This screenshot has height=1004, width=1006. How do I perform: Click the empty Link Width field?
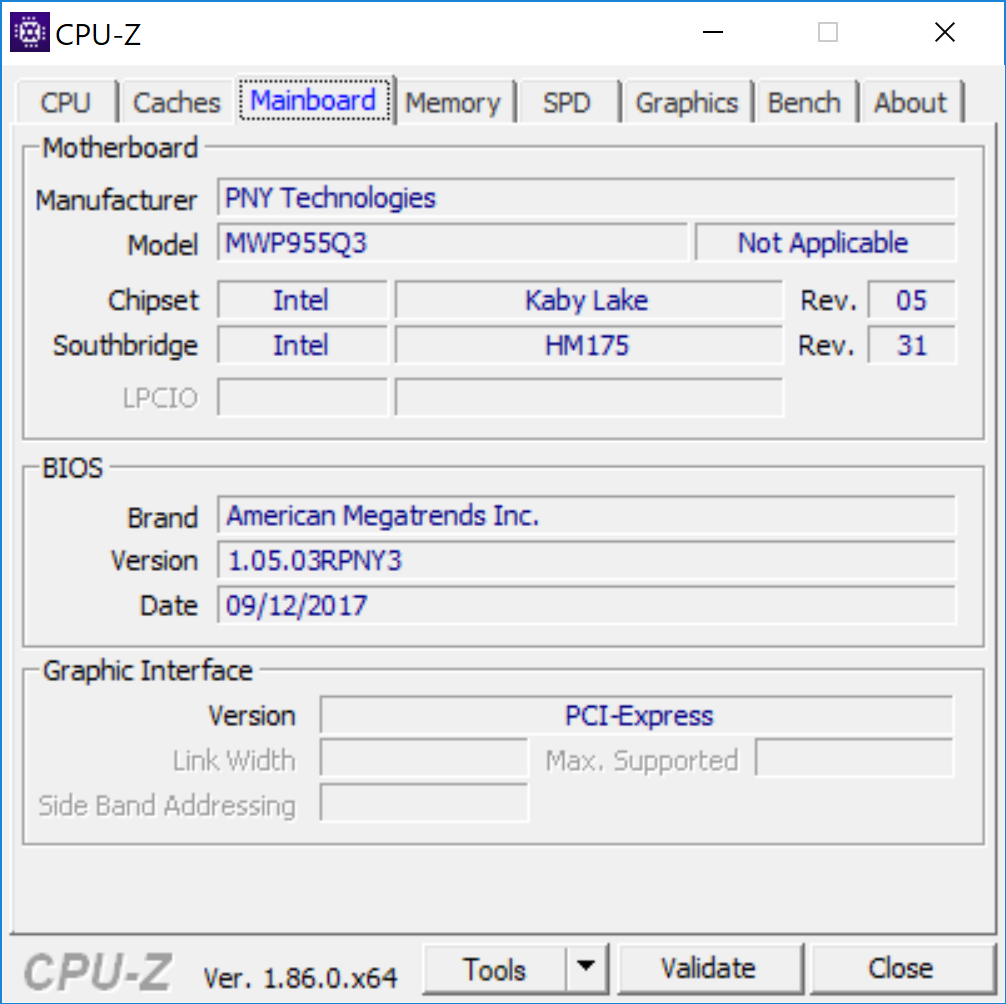click(x=424, y=759)
